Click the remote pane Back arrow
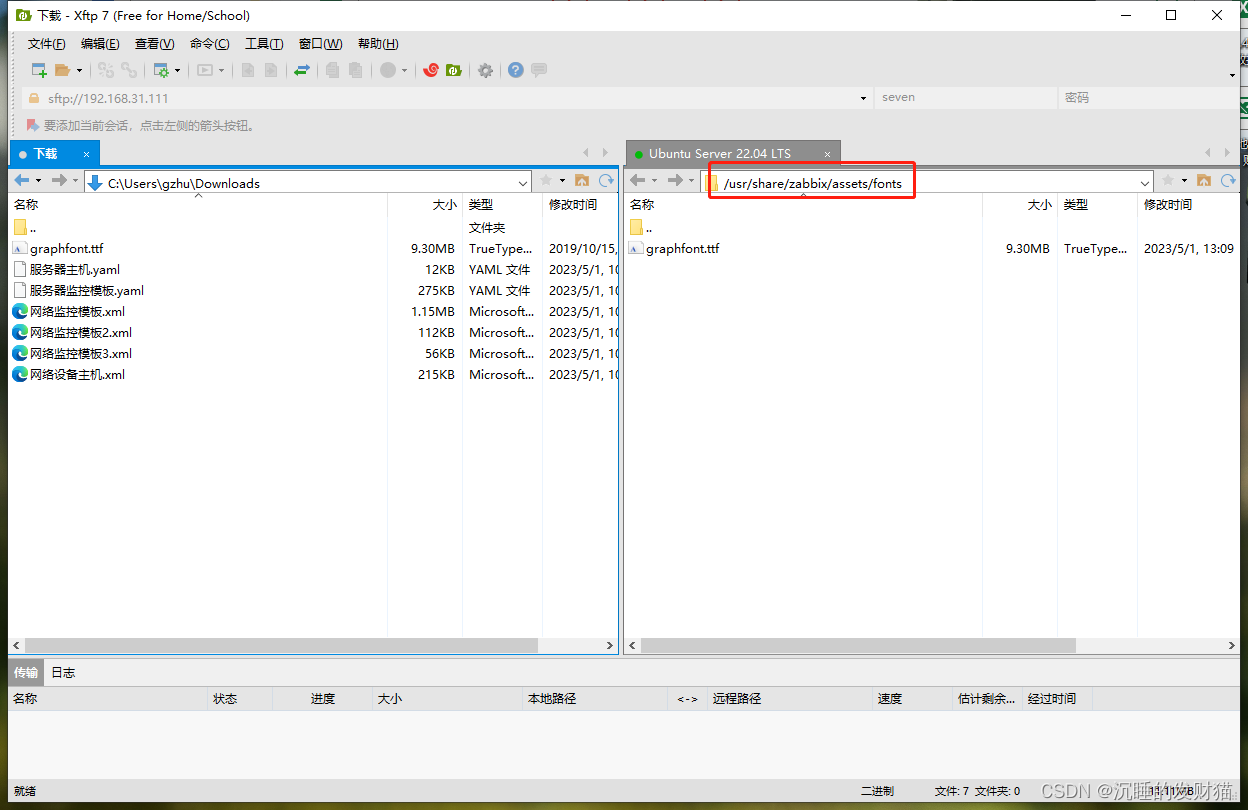 click(637, 181)
